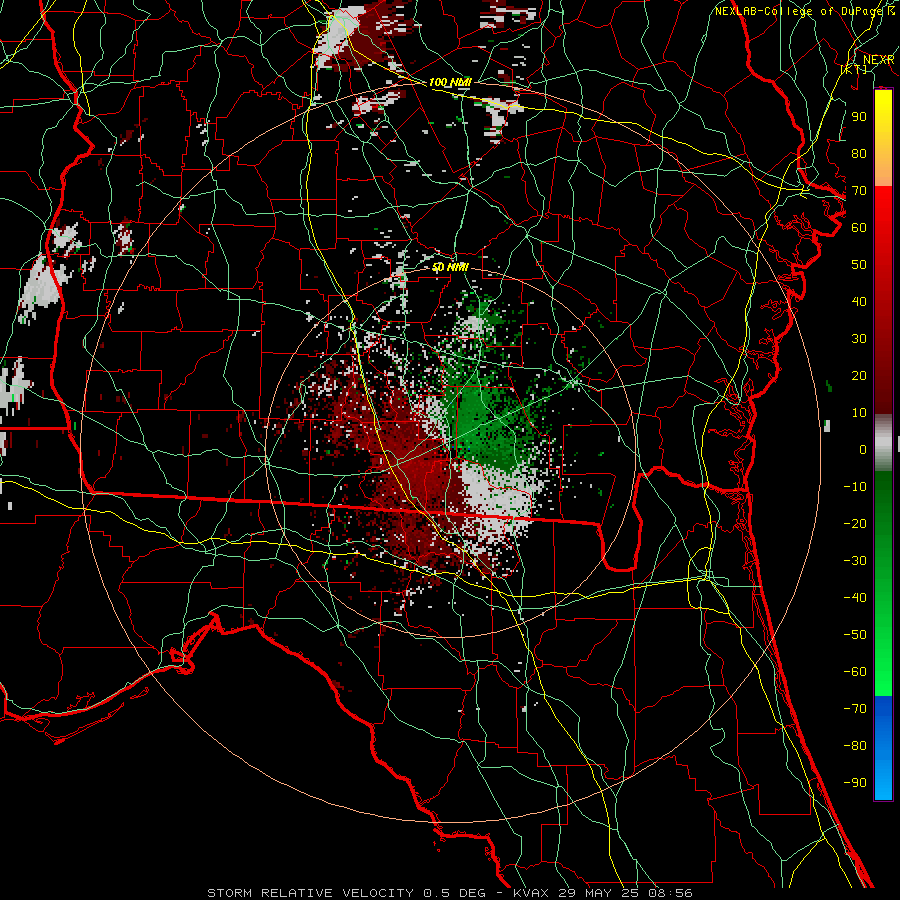Click the Storm Relative Velocity caption at the bottom
The height and width of the screenshot is (900, 900).
[x=450, y=893]
